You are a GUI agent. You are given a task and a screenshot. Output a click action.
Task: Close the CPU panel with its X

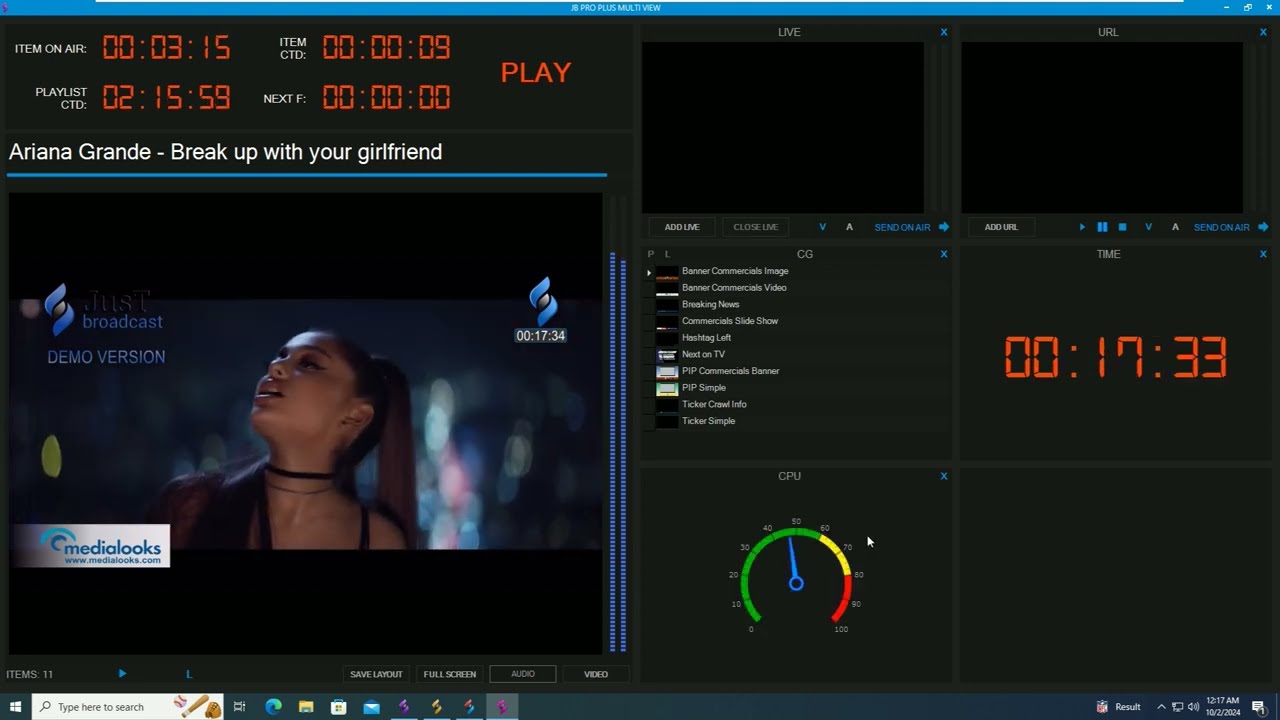click(x=943, y=476)
